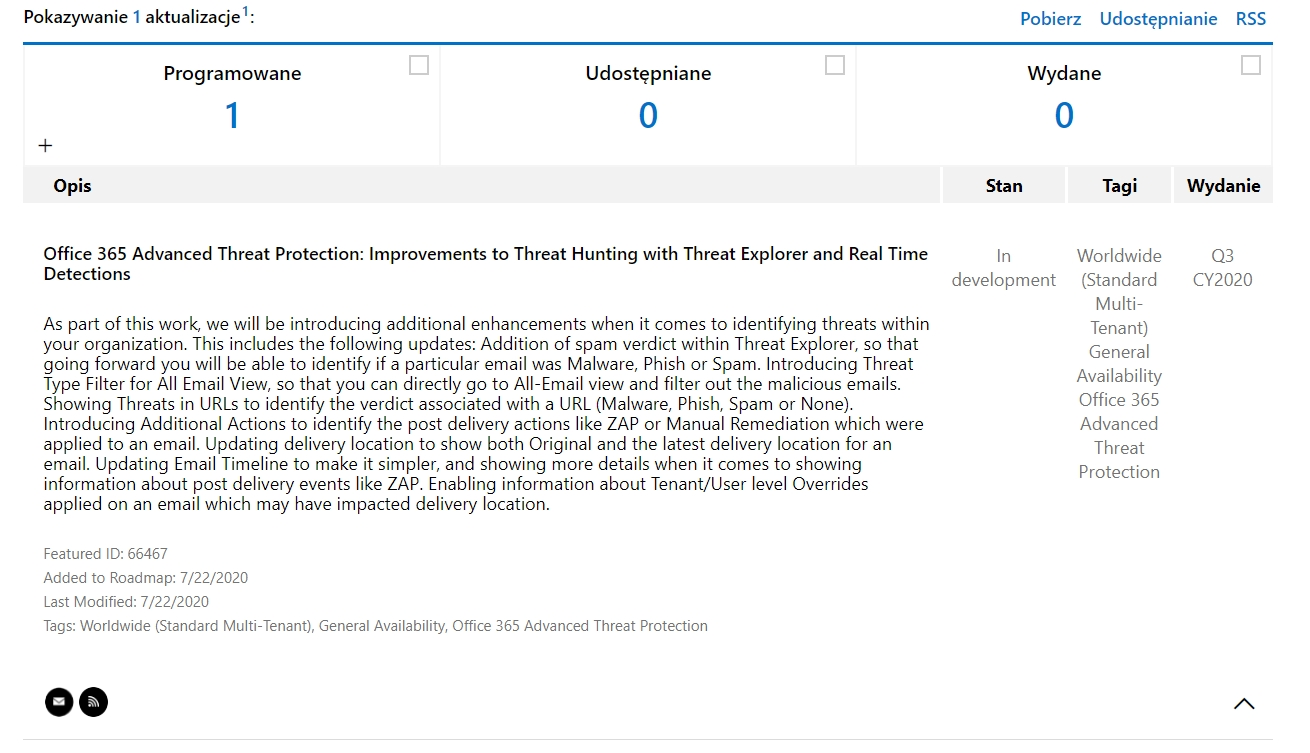Sort by the Opis column header
The height and width of the screenshot is (753, 1310).
pyautogui.click(x=73, y=186)
